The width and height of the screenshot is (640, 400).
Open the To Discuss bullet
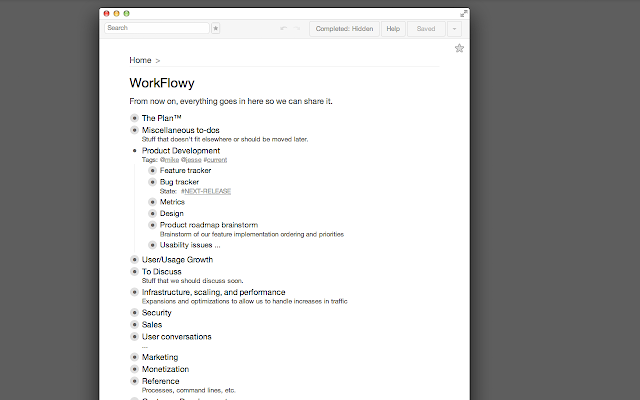[134, 271]
